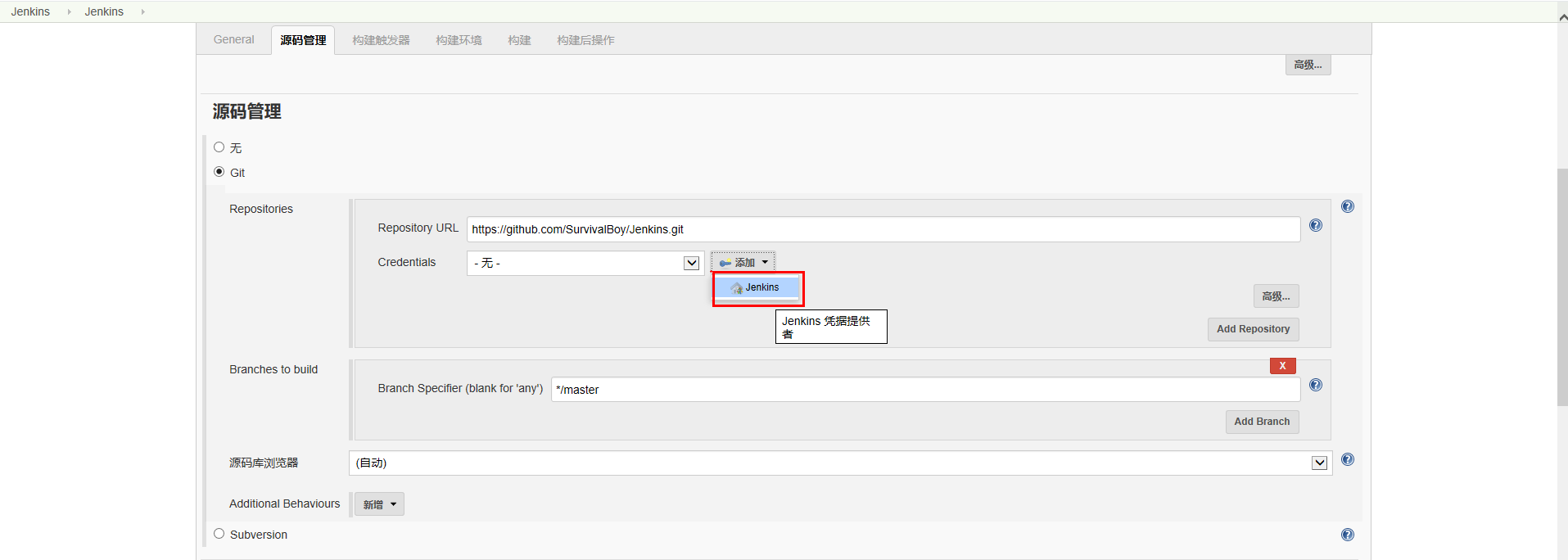Expand the 新增 Additional Behaviours dropdown
The image size is (1568, 560).
(x=379, y=504)
